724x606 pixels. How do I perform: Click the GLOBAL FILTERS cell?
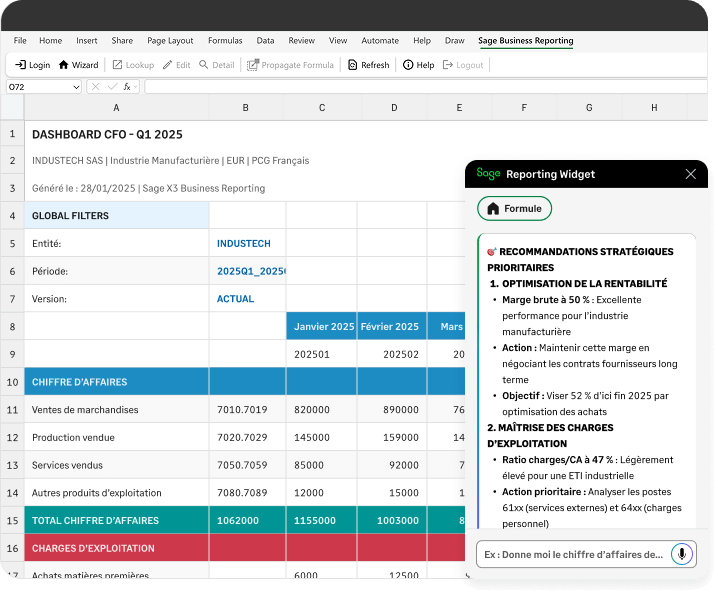[116, 216]
